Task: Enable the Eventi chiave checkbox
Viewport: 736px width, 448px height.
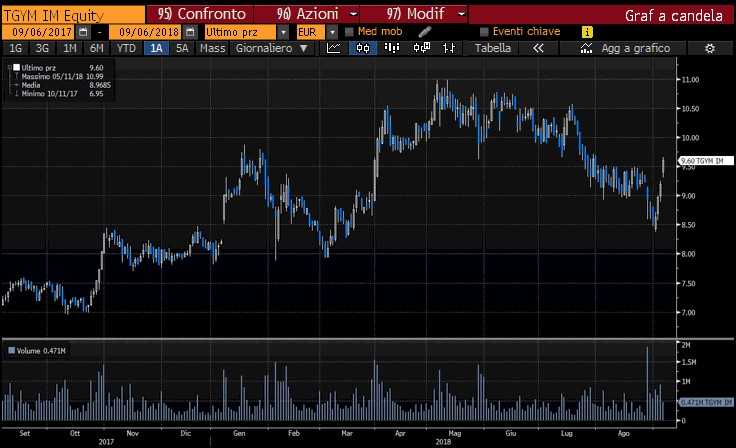Action: pos(484,32)
